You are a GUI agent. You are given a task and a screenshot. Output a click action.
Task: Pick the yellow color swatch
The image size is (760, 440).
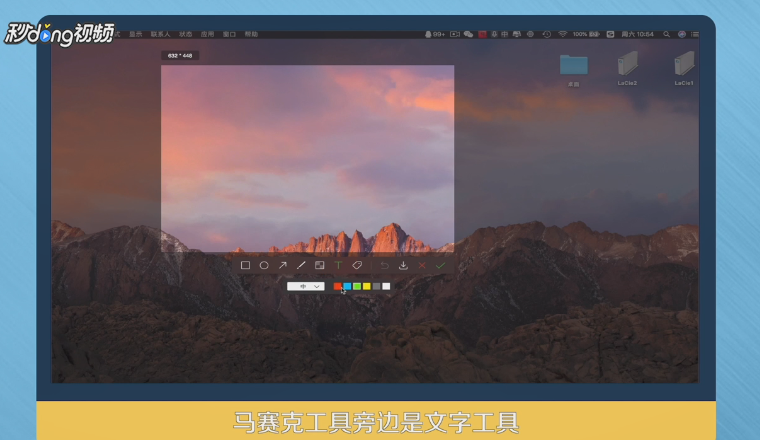click(x=366, y=286)
